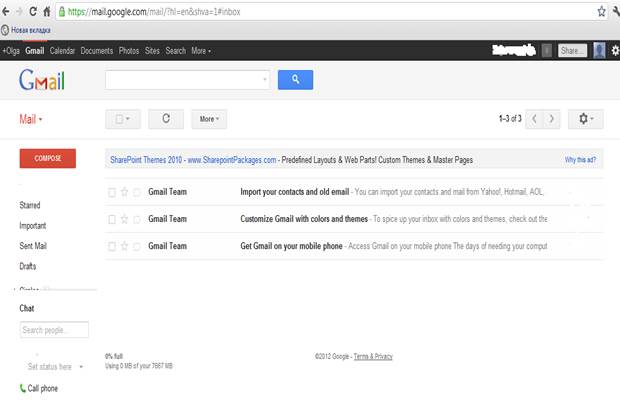Open the Sent Mail folder

pyautogui.click(x=33, y=246)
